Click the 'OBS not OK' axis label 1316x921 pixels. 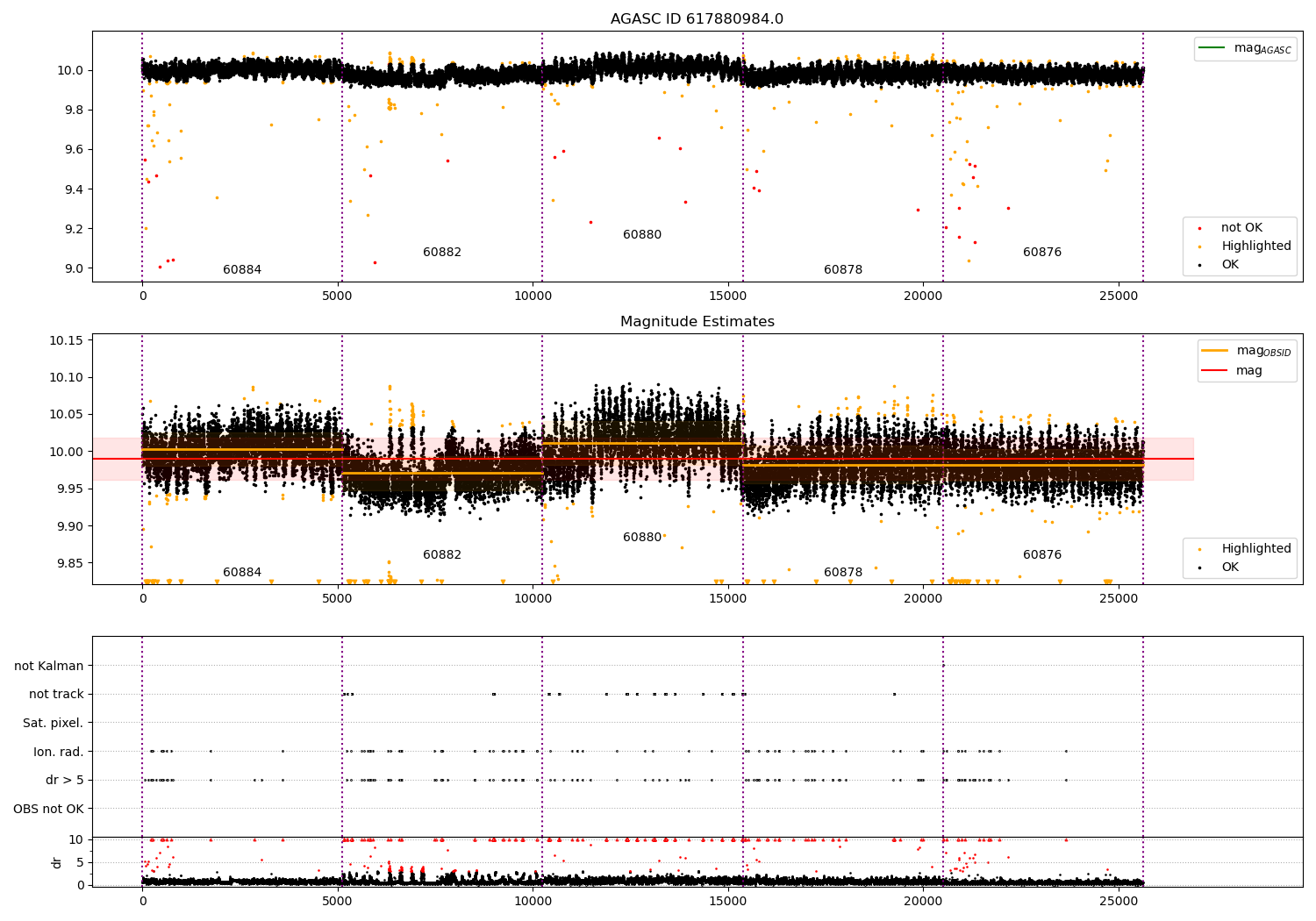48,810
